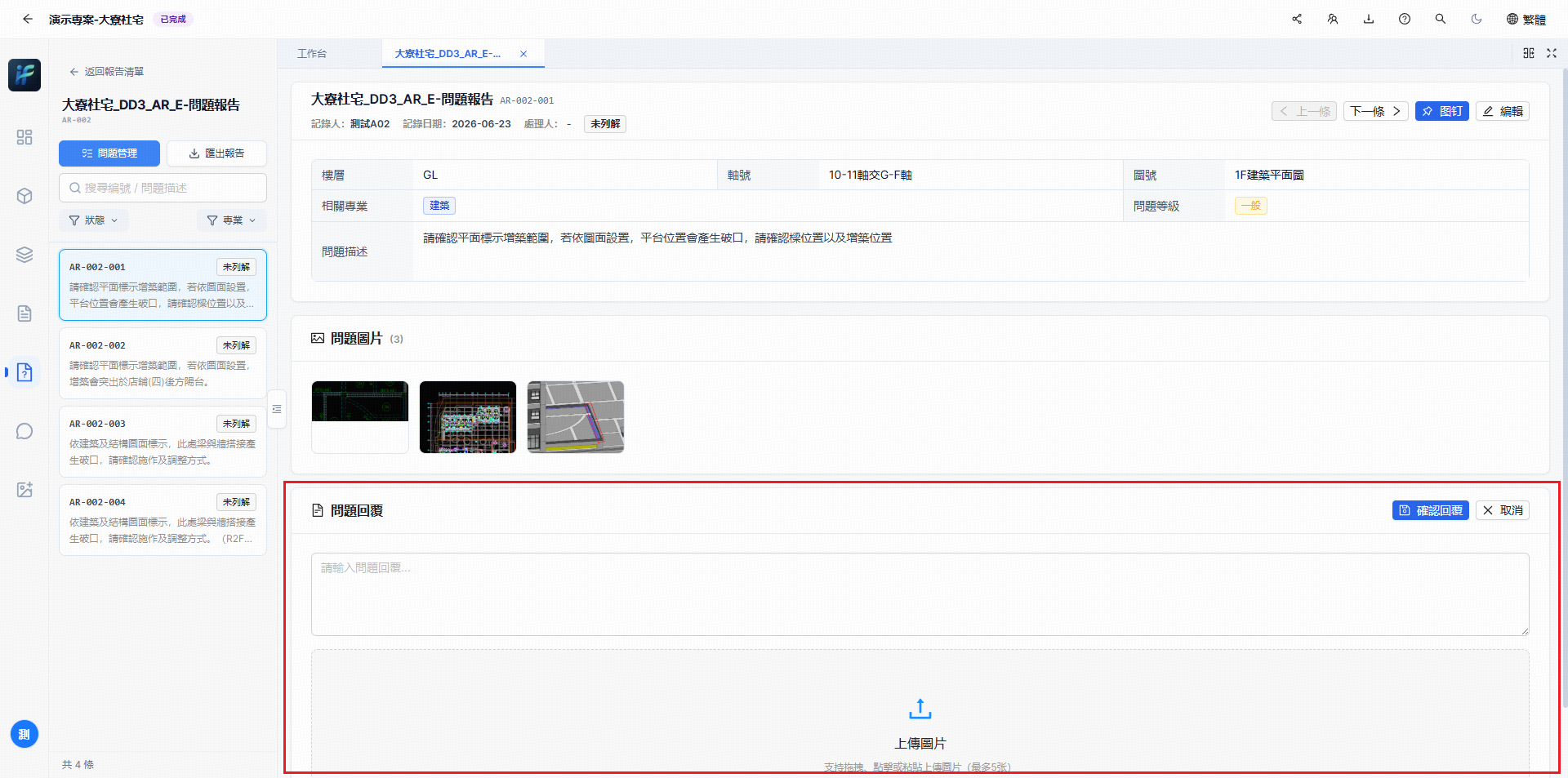Click the 10-11軸交G-F軸 axis value
The height and width of the screenshot is (778, 1568).
coord(871,175)
